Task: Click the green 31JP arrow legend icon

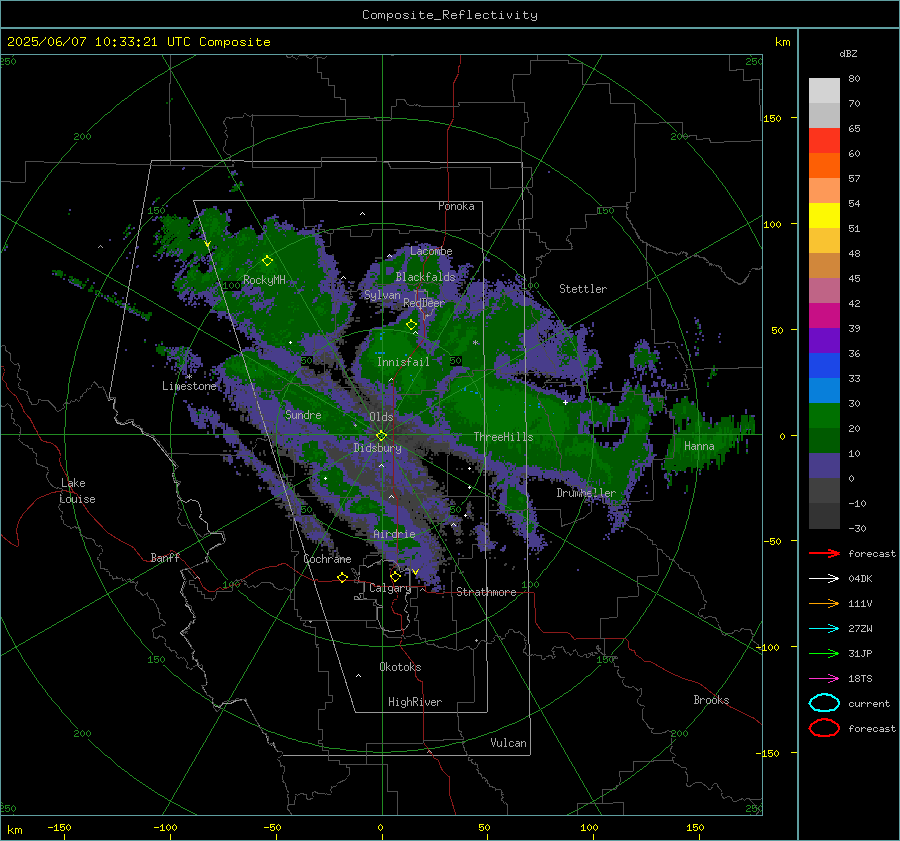Action: (824, 653)
